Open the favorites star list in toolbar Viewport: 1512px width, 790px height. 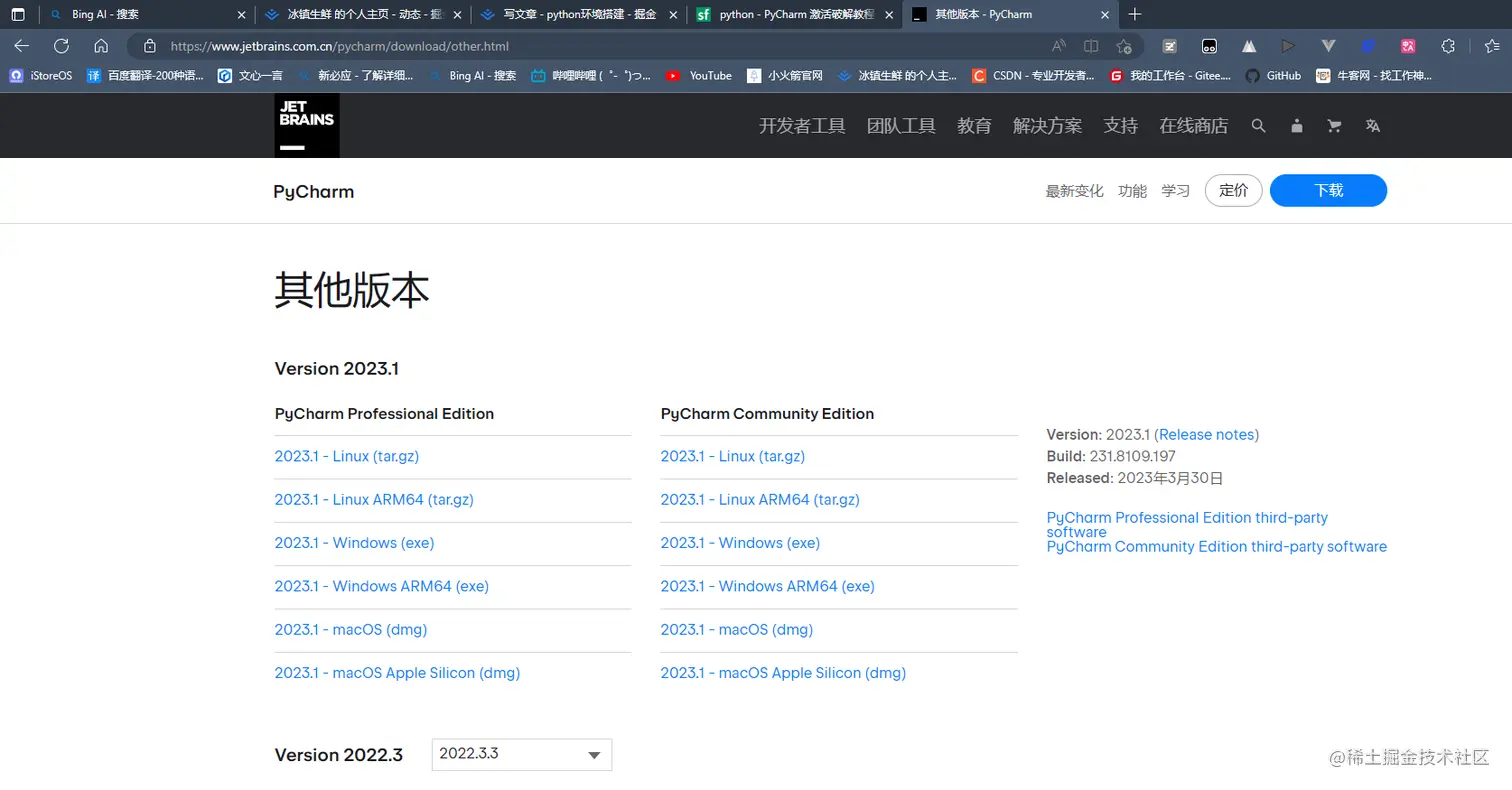pos(1492,46)
